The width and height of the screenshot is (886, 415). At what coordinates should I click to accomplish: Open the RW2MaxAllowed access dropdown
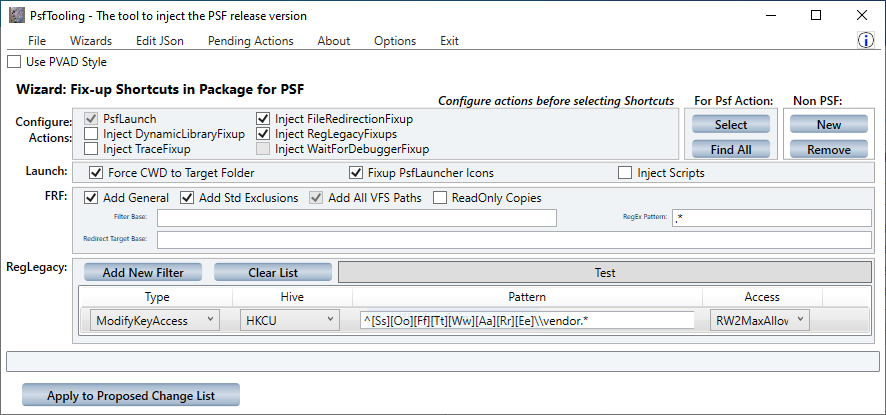759,321
